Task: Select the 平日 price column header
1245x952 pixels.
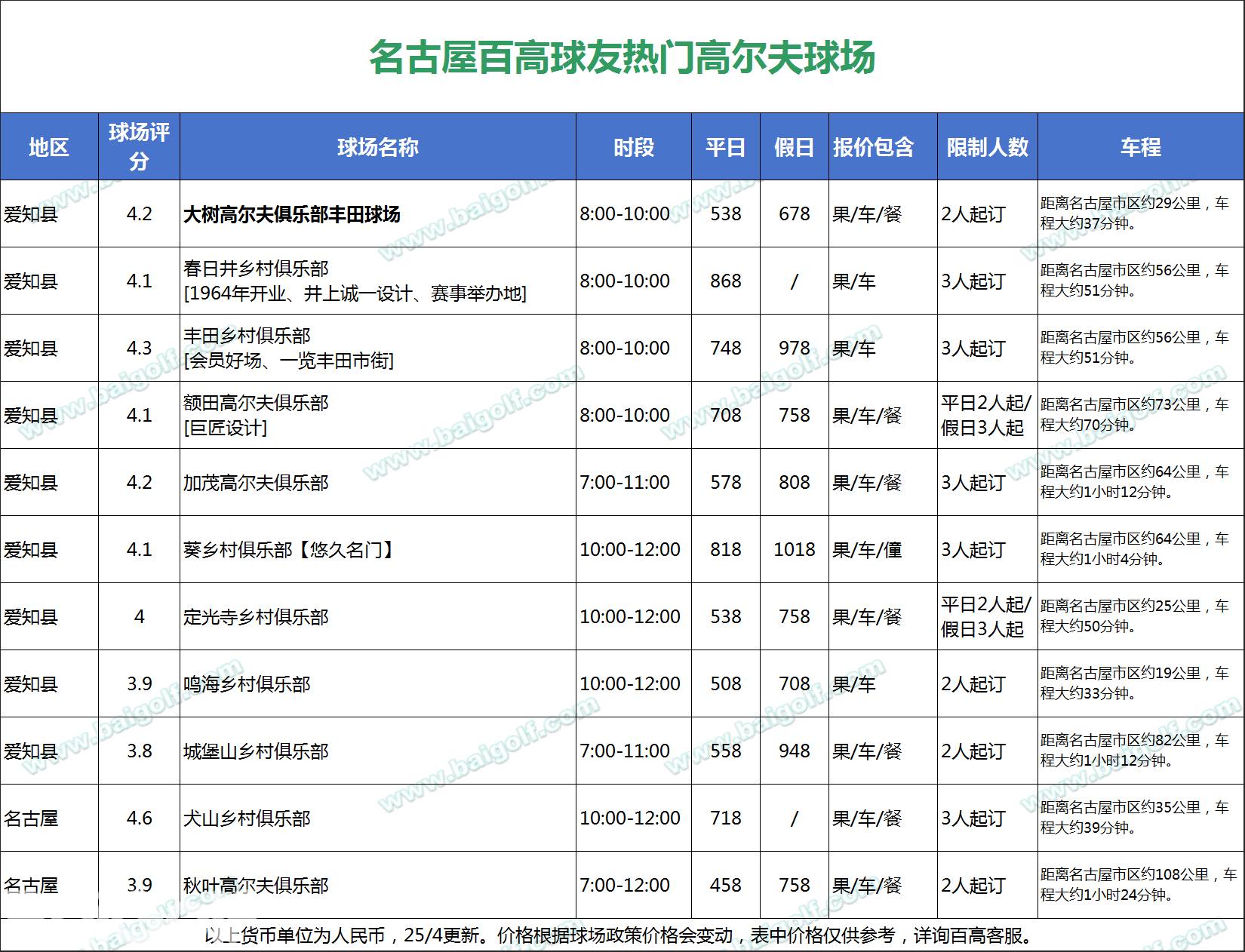Action: [x=725, y=147]
